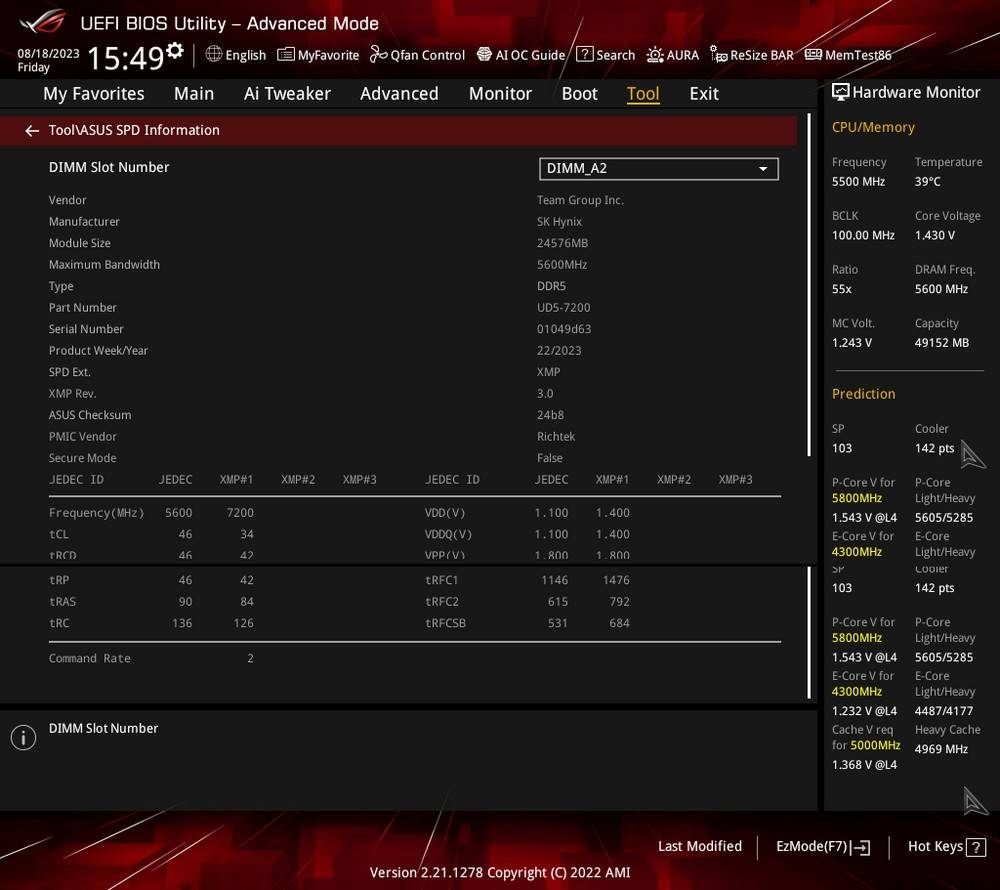Click the Search label in top bar
Screen dimensions: 1000x890
615,55
